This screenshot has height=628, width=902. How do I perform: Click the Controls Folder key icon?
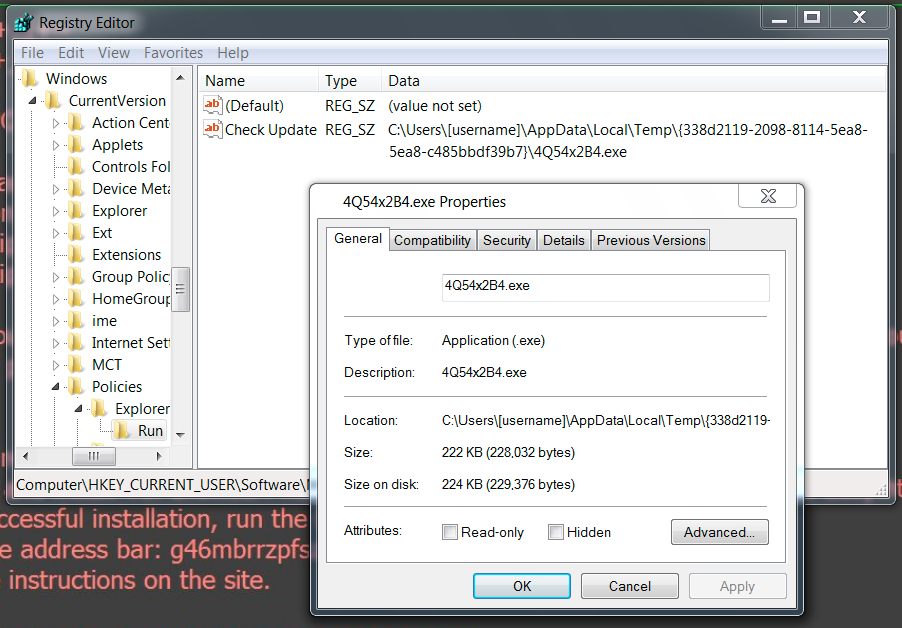coord(76,167)
